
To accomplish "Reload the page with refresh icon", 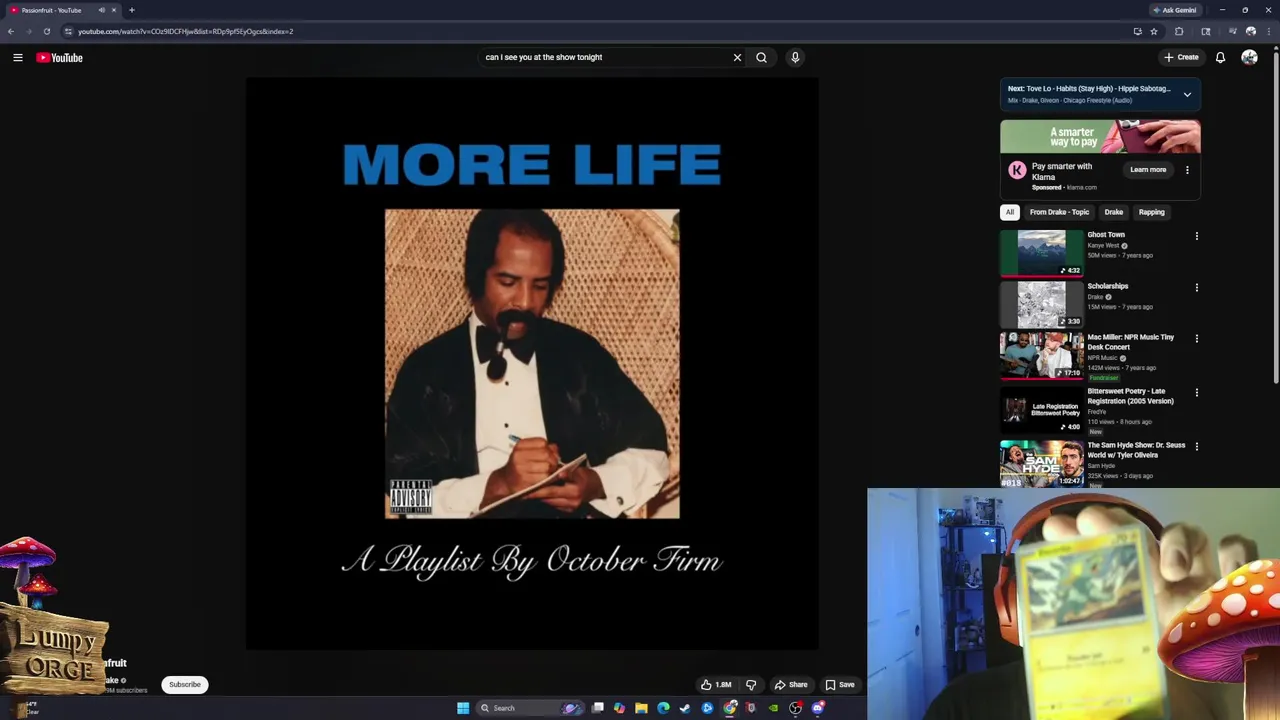I will [46, 31].
